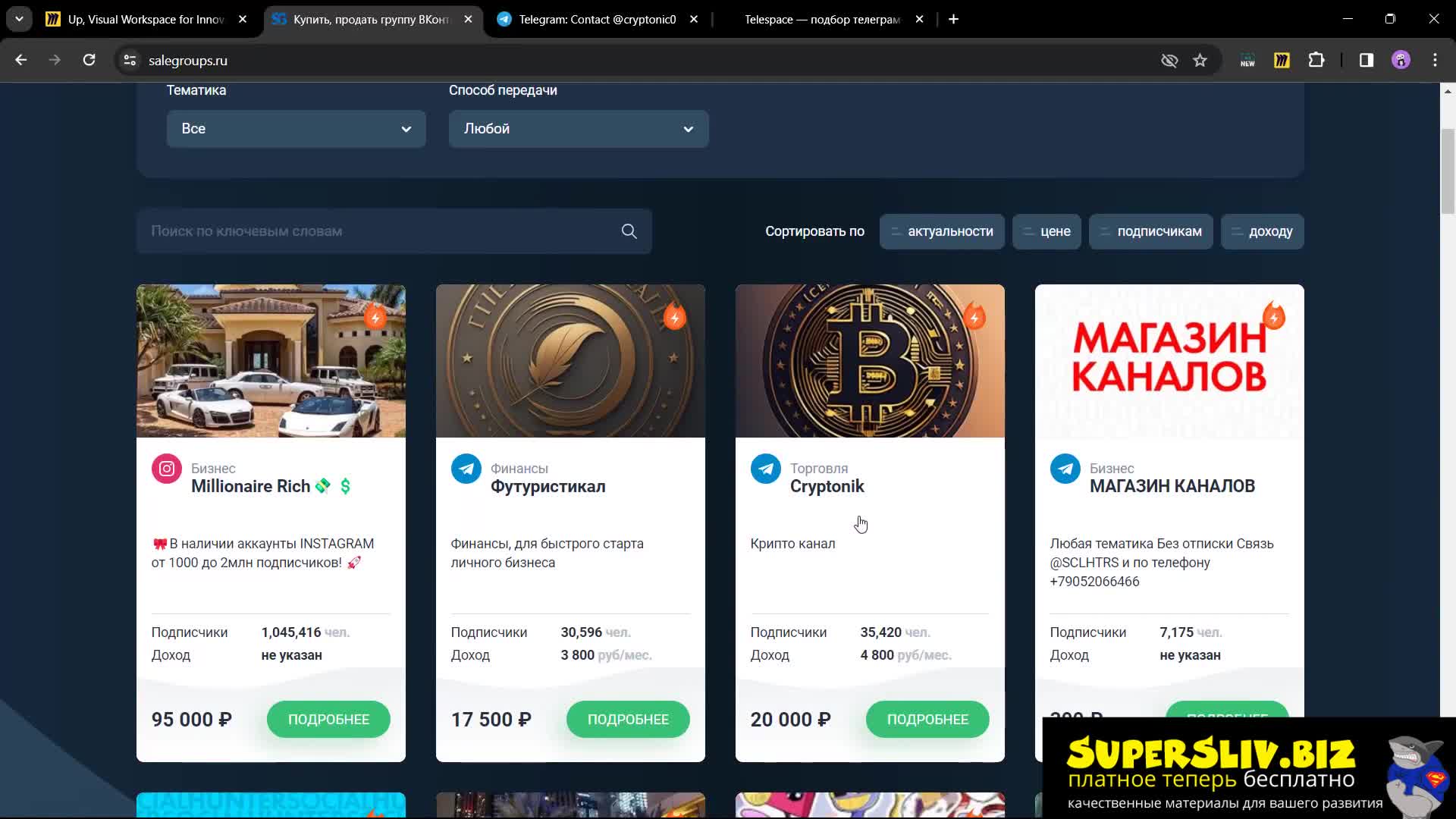Select the price 95 000 ₽ text
Screen dimensions: 1456x819
coord(192,719)
